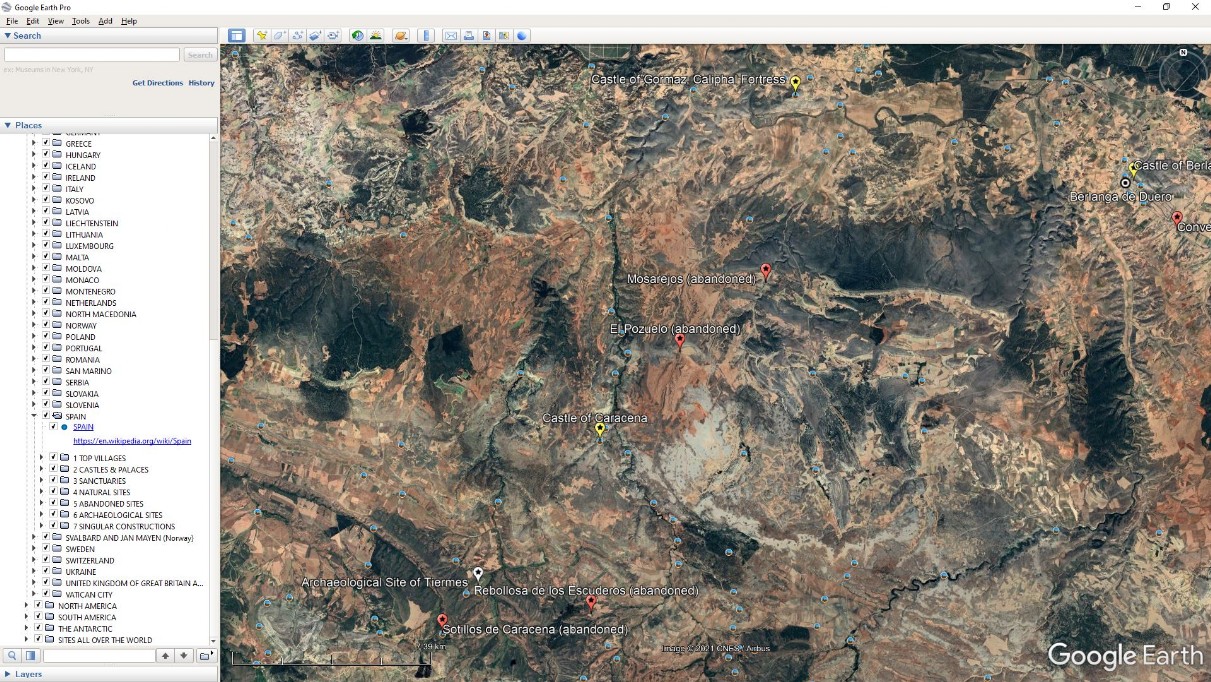
Task: Toggle the Hide Sidebar button
Action: [237, 36]
